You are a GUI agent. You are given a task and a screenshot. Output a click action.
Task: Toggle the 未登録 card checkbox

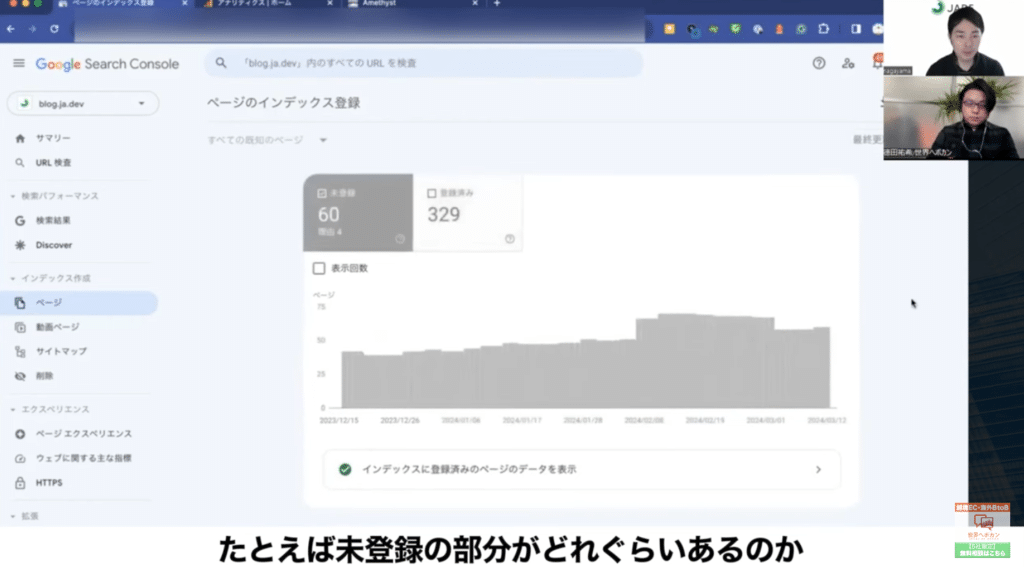click(322, 193)
